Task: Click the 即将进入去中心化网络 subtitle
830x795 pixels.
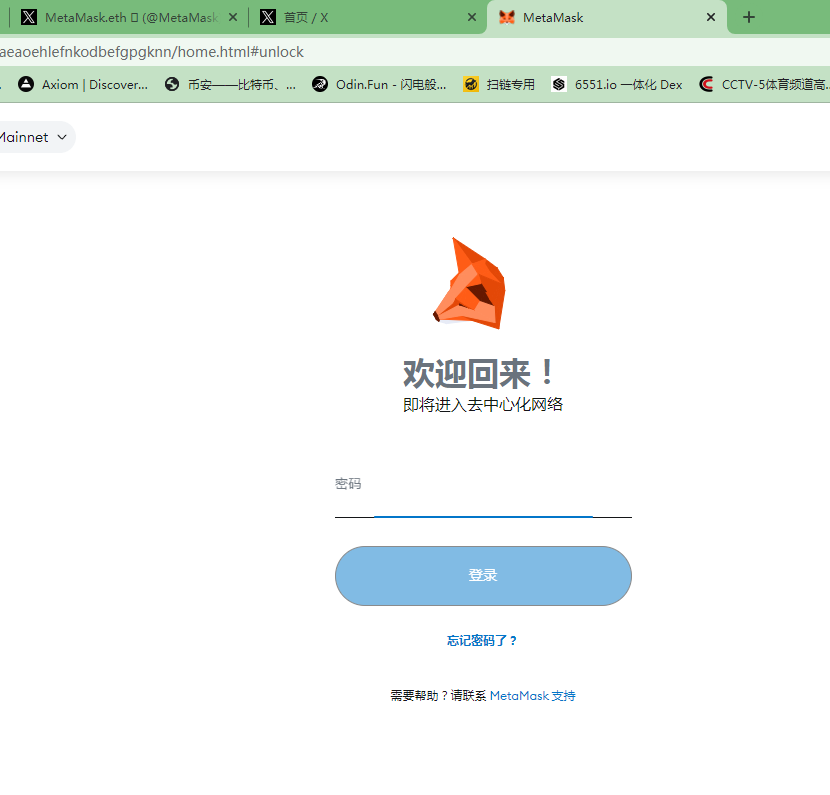Action: point(483,405)
